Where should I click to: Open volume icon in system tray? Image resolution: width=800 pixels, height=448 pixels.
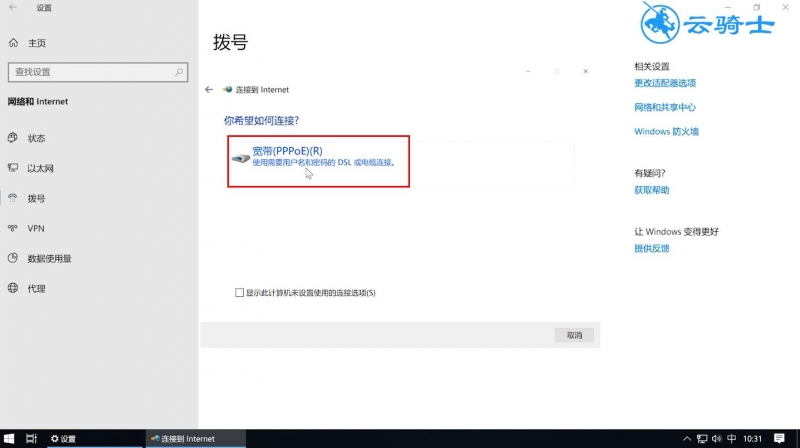coord(717,439)
